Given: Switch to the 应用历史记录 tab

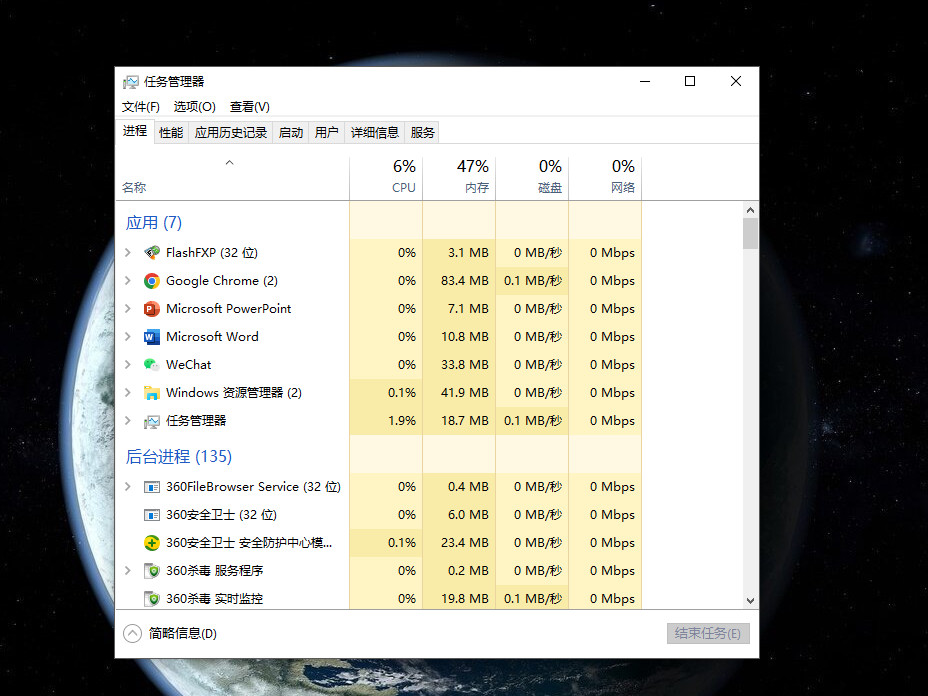Looking at the screenshot, I should tap(231, 133).
